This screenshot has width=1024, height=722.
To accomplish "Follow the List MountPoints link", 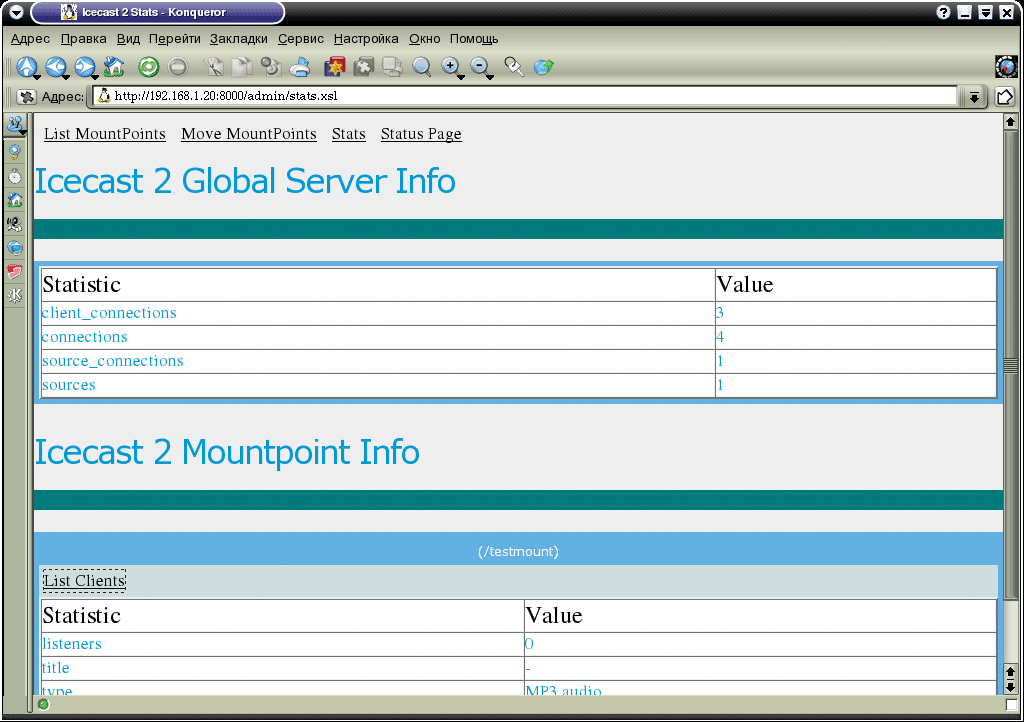I will point(104,134).
